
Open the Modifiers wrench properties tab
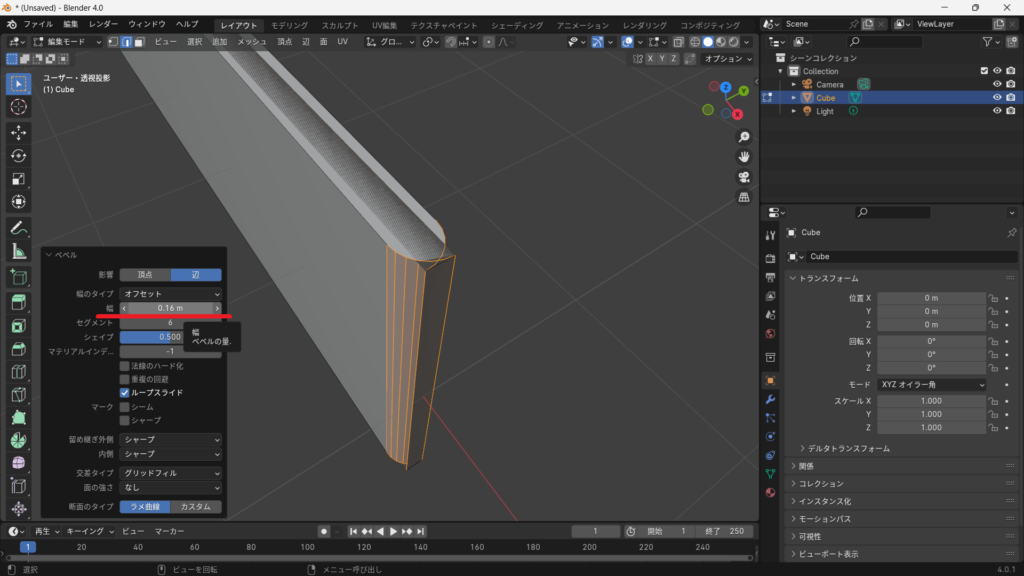(770, 399)
